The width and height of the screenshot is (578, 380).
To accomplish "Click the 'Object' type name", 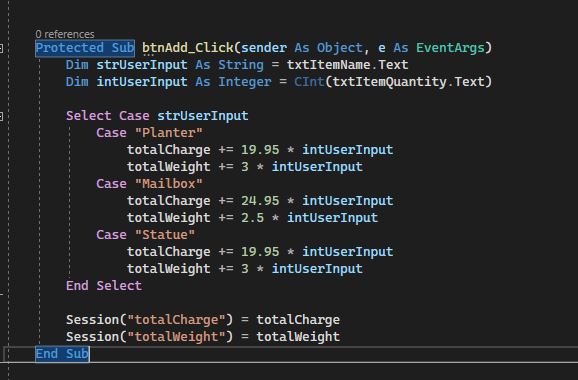I will 340,48.
